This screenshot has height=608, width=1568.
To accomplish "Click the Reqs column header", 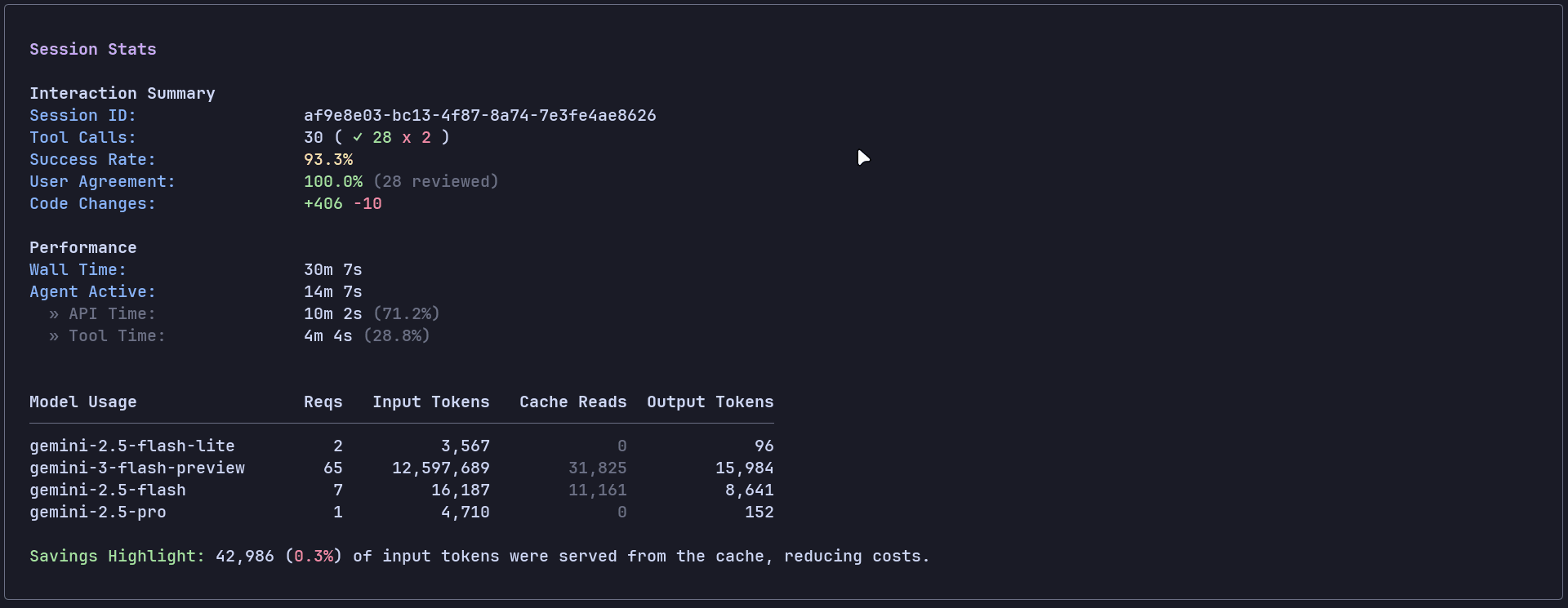I will click(x=323, y=402).
